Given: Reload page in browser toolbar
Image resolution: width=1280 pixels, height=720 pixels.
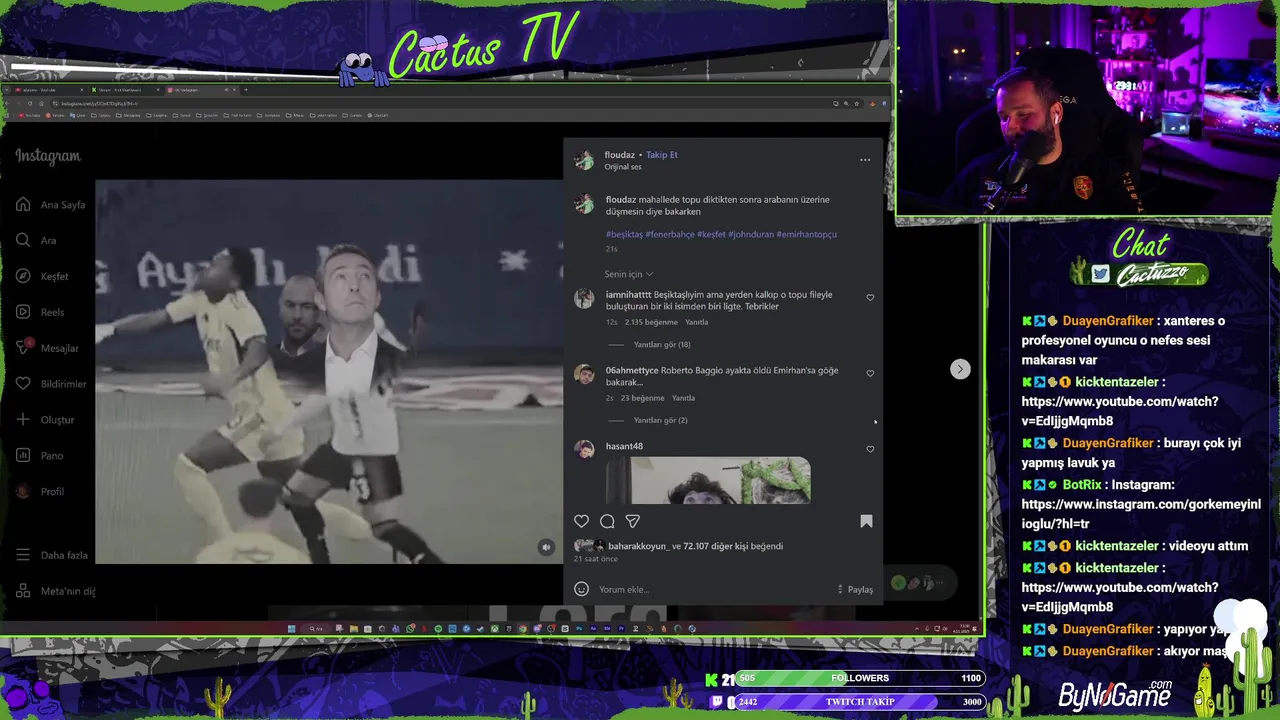Looking at the screenshot, I should coord(30,103).
